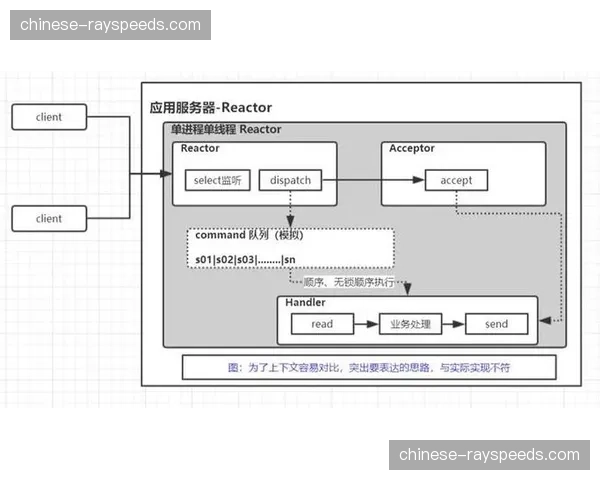Click the upper client box
The image size is (600, 480).
[x=49, y=117]
